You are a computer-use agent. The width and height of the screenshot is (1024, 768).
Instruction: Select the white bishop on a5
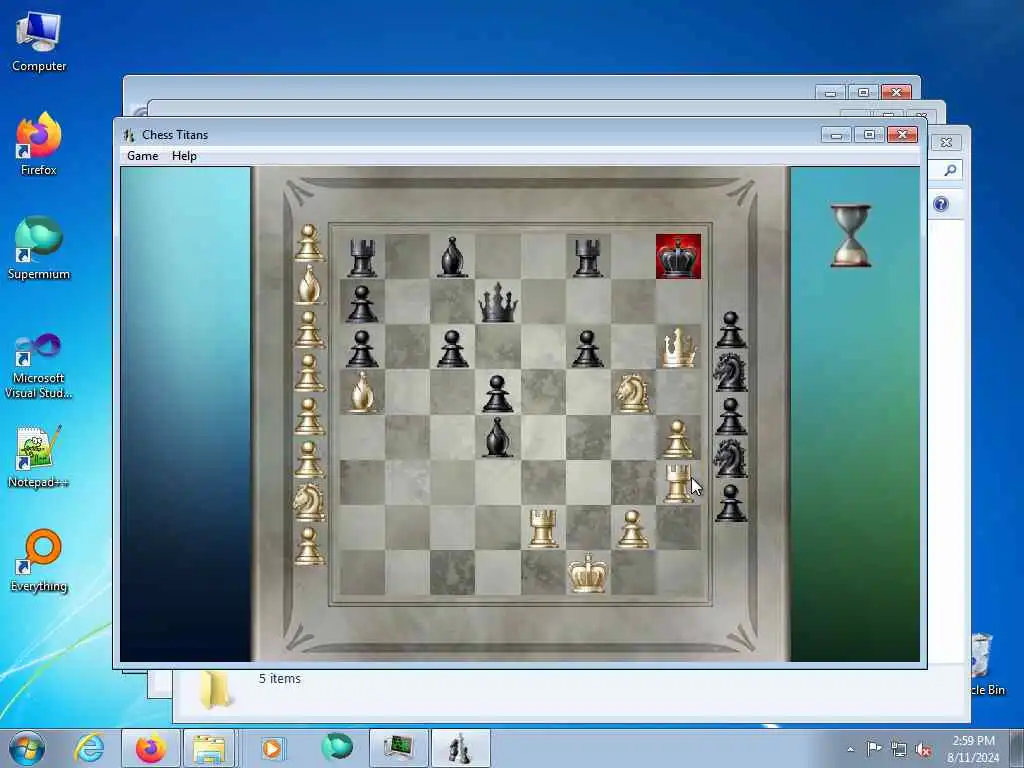[x=362, y=392]
